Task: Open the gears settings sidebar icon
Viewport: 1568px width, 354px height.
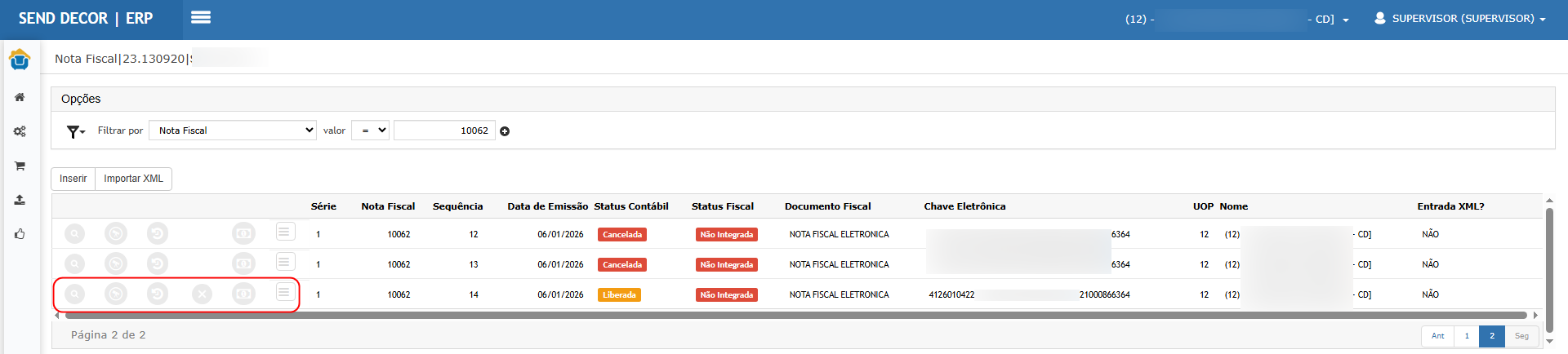Action: point(20,131)
